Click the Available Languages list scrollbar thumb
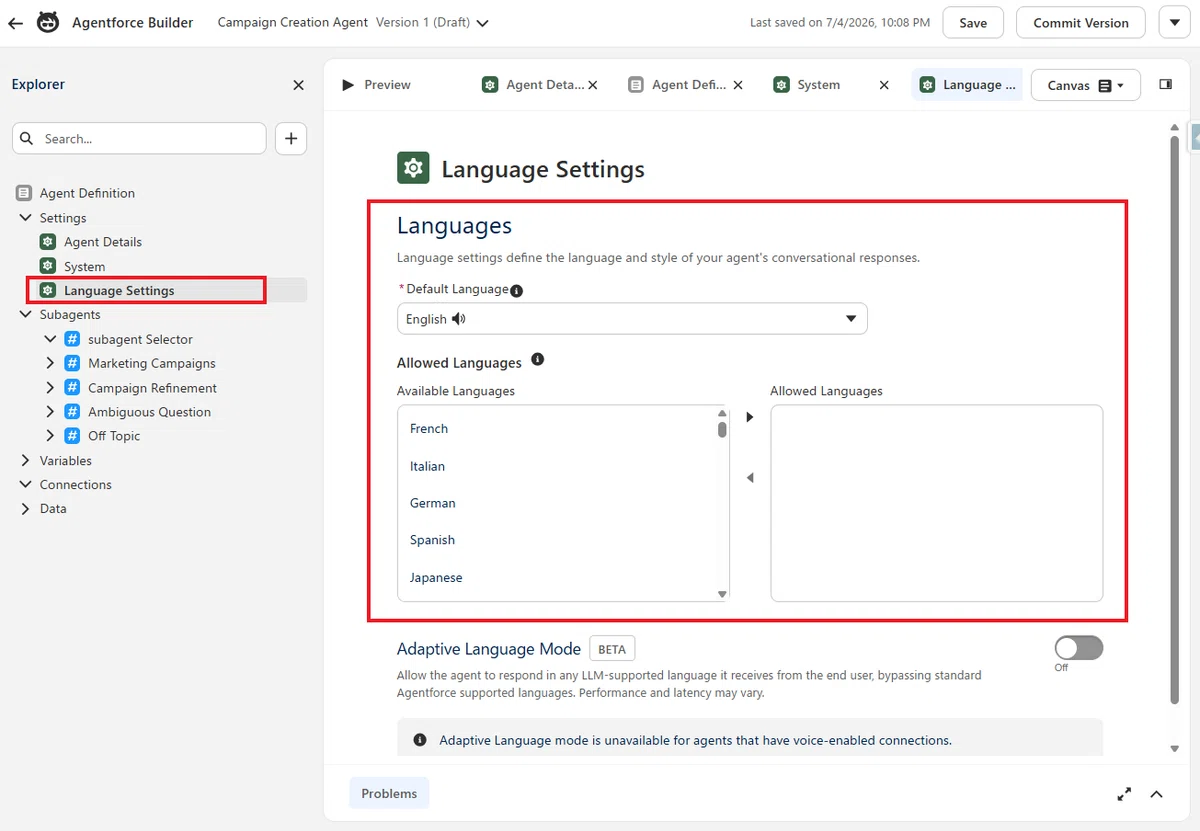Image resolution: width=1200 pixels, height=831 pixels. click(722, 430)
